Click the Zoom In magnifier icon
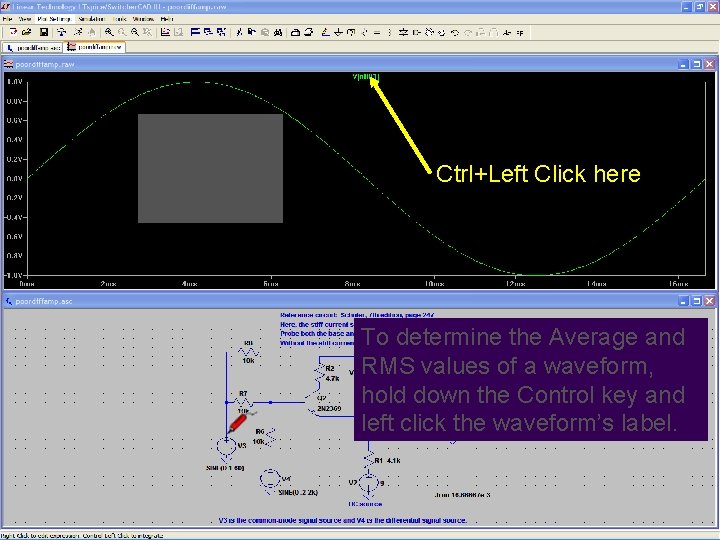Viewport: 720px width, 540px height. pos(109,32)
